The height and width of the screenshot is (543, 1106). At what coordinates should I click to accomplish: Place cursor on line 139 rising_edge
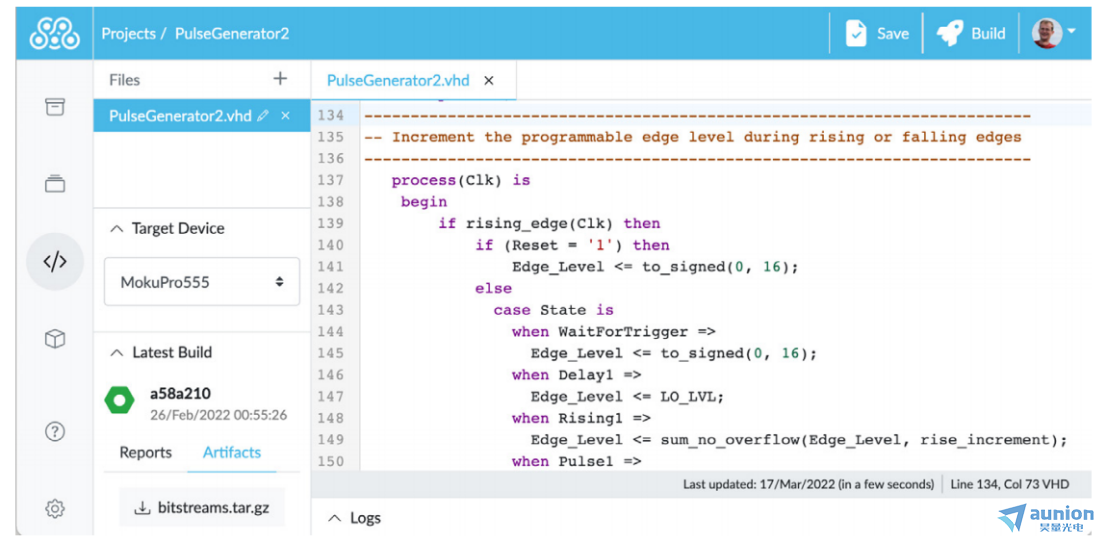coord(549,224)
